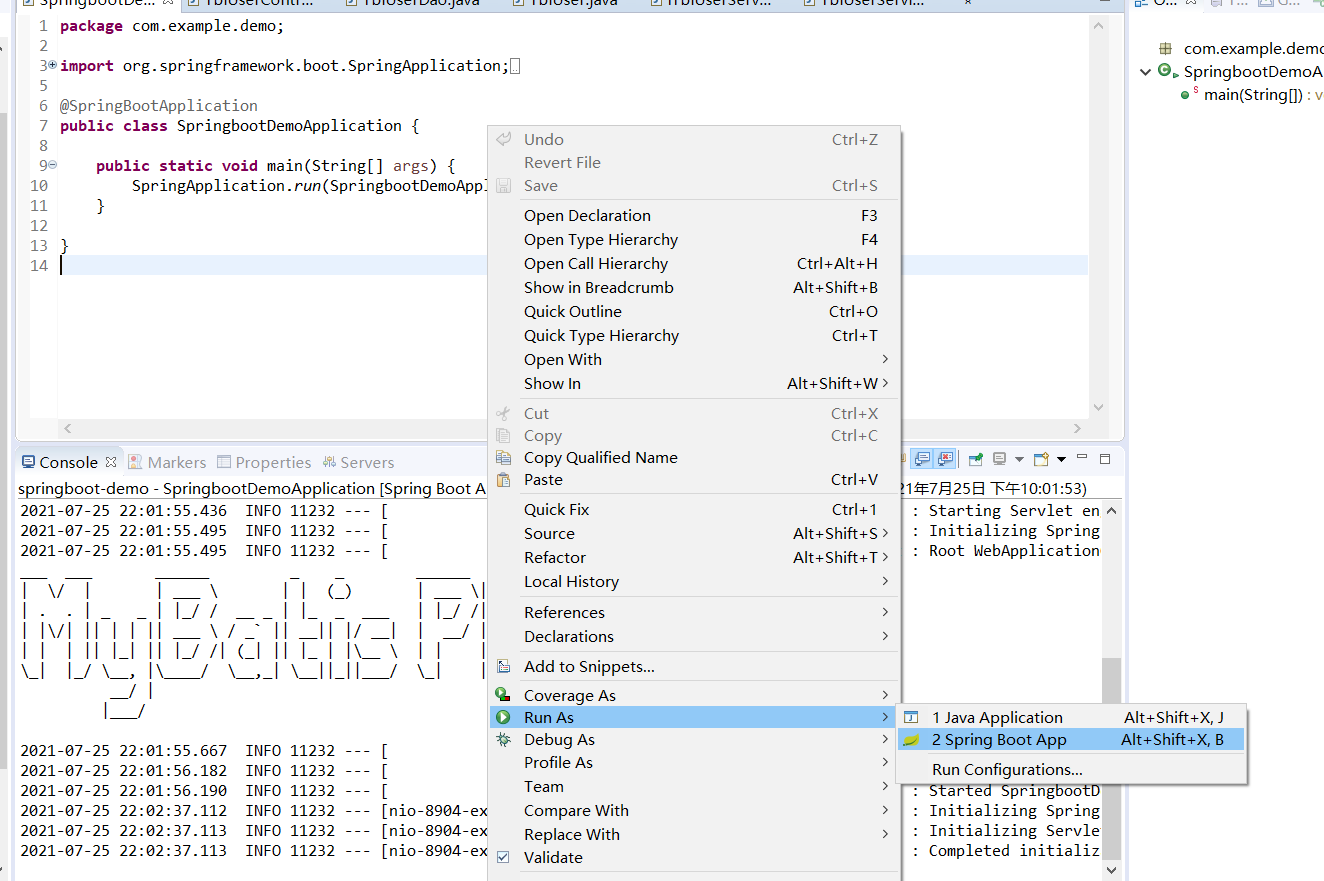Viewport: 1324px width, 881px height.
Task: Click the Markers view icon
Action: [135, 462]
